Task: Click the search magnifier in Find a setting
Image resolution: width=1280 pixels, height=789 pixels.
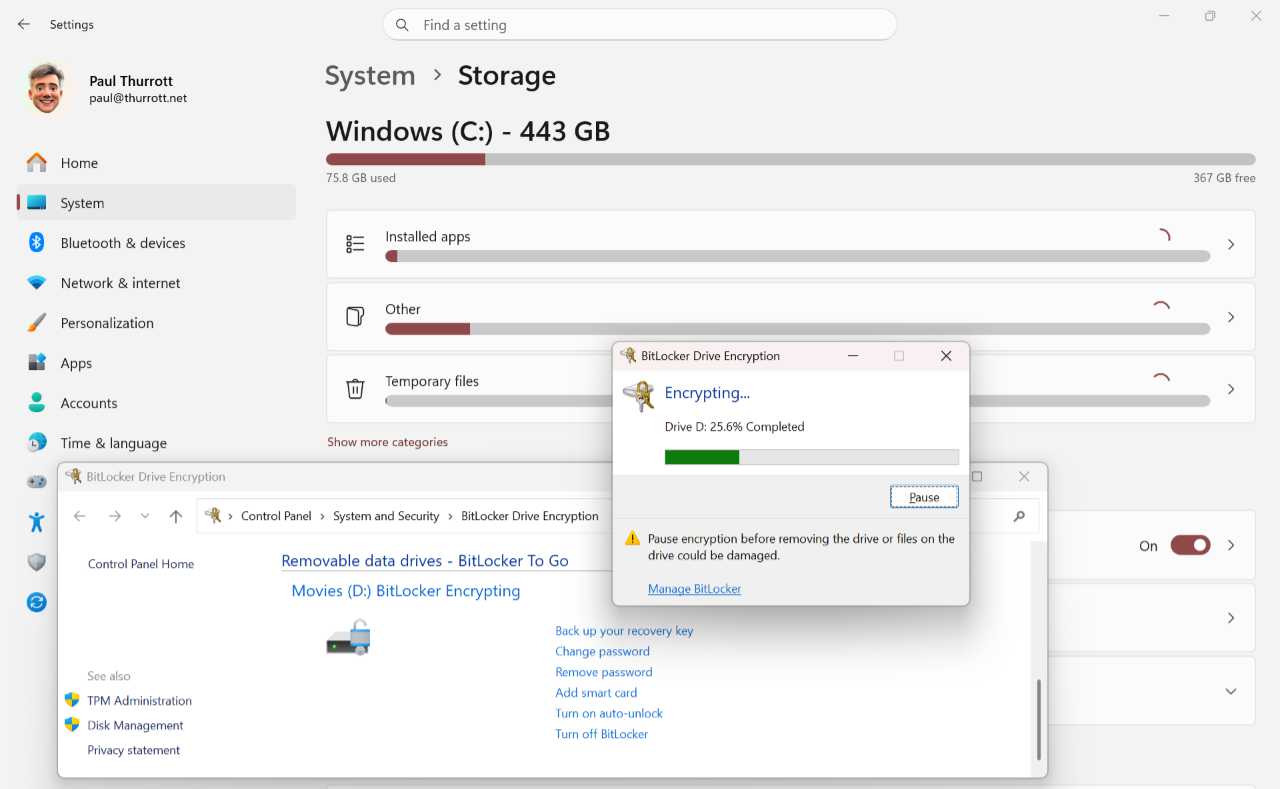Action: pyautogui.click(x=402, y=25)
